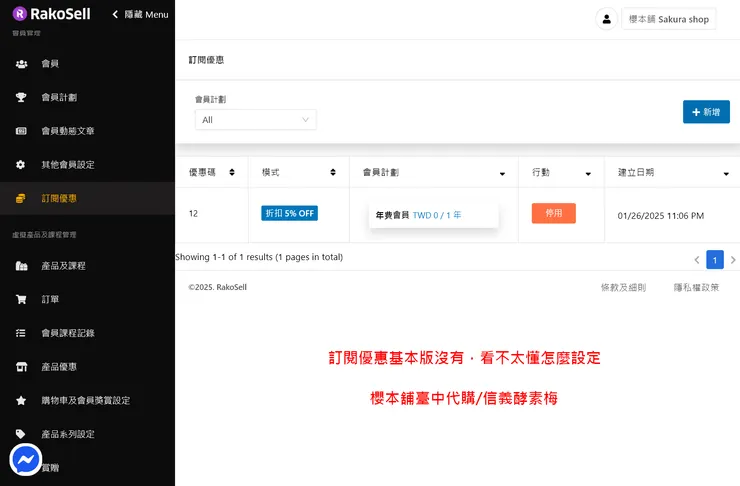Image resolution: width=740 pixels, height=486 pixels.
Task: Open the Messenger chat bubble
Action: (x=25, y=459)
